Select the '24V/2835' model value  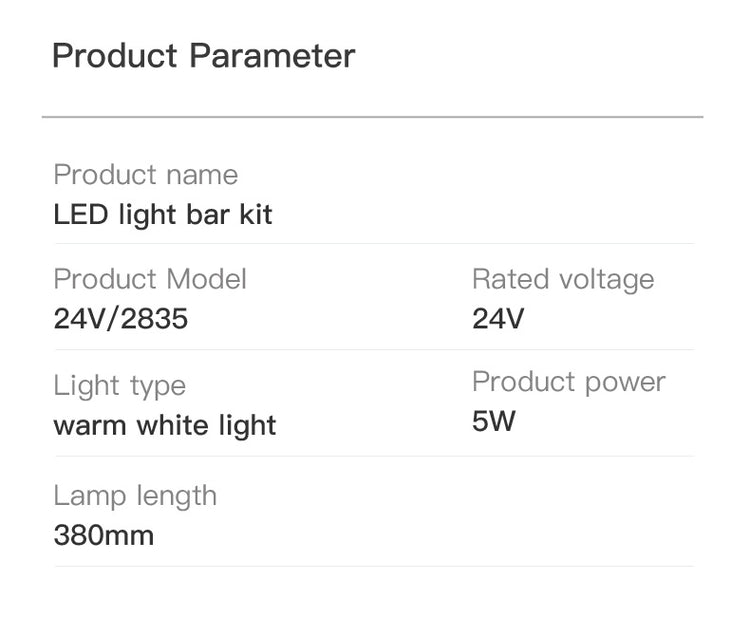click(120, 319)
